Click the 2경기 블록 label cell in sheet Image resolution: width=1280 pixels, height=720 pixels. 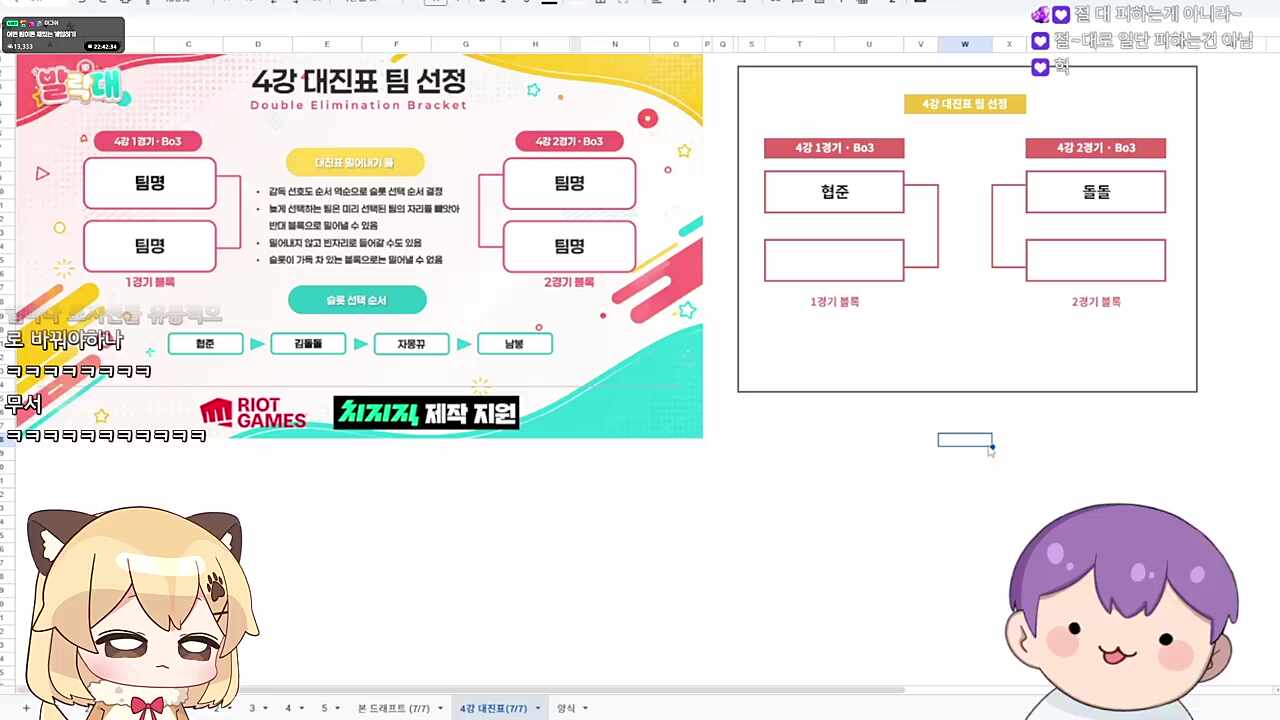pos(1096,301)
